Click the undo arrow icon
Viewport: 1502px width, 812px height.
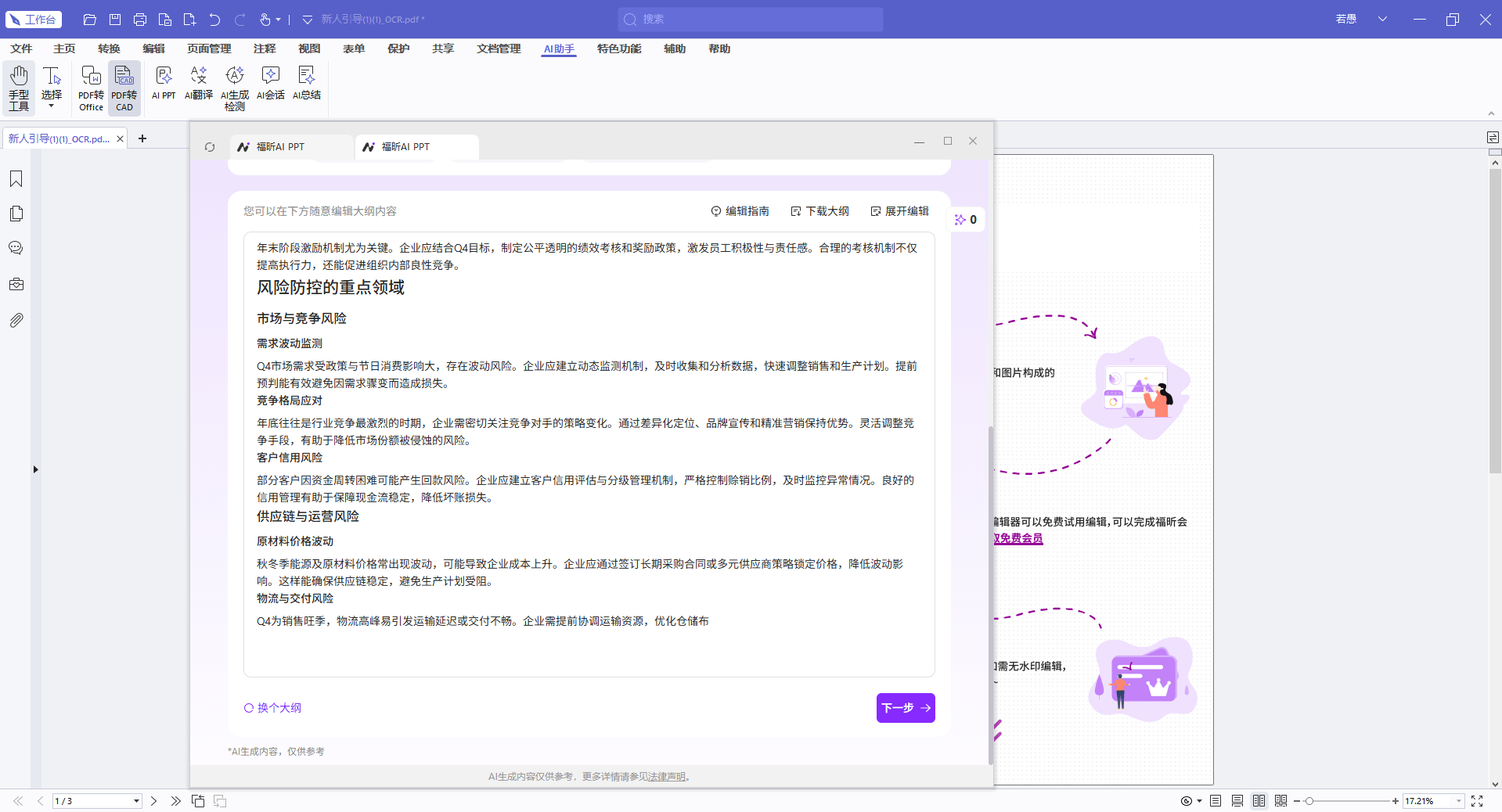point(215,20)
